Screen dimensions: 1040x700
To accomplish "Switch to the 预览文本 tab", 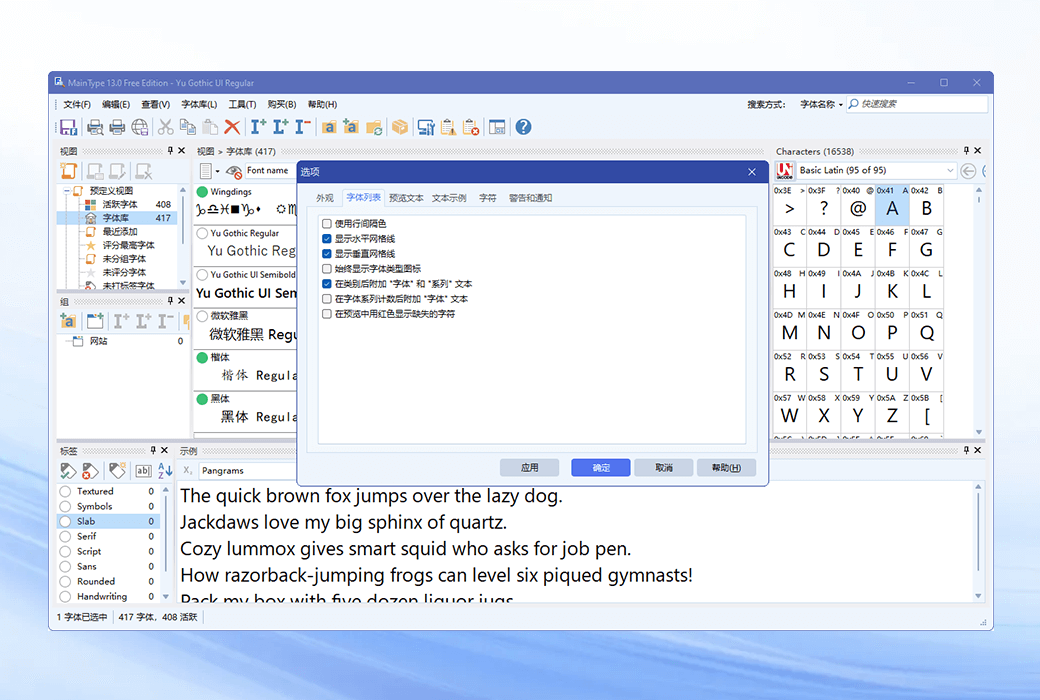I will point(406,198).
